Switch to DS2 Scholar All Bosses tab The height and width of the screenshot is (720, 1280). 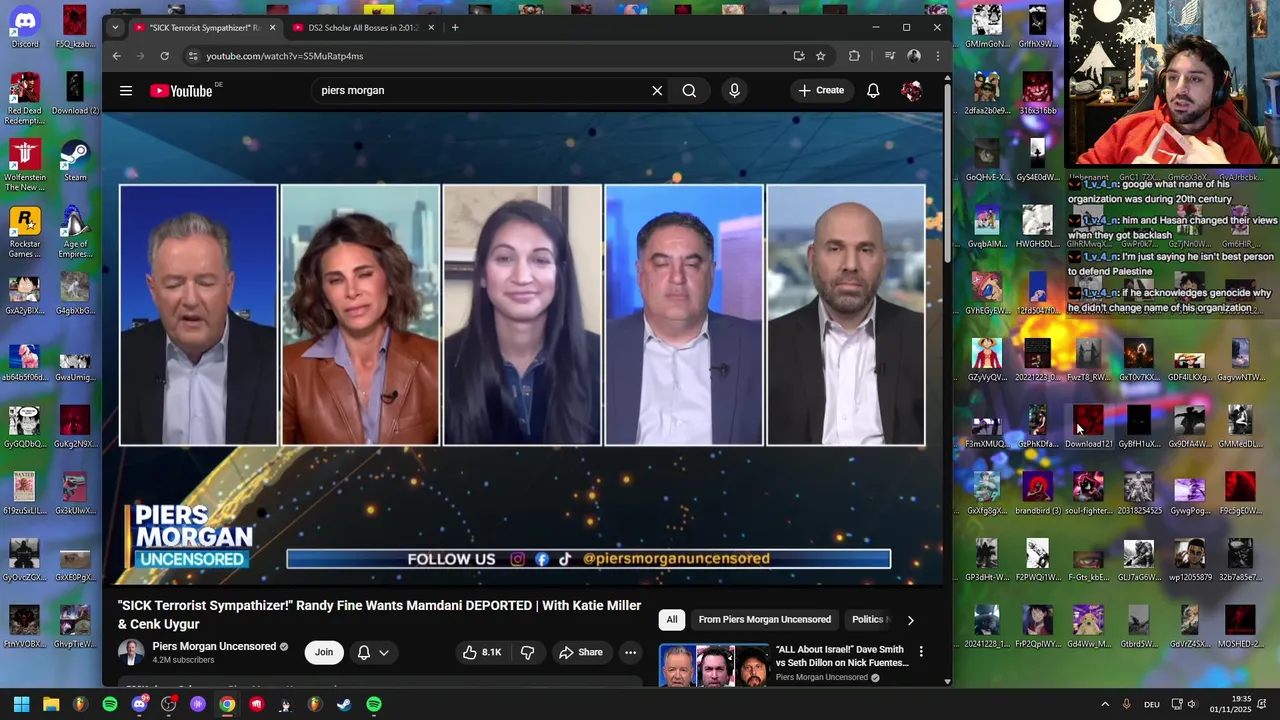coord(362,28)
